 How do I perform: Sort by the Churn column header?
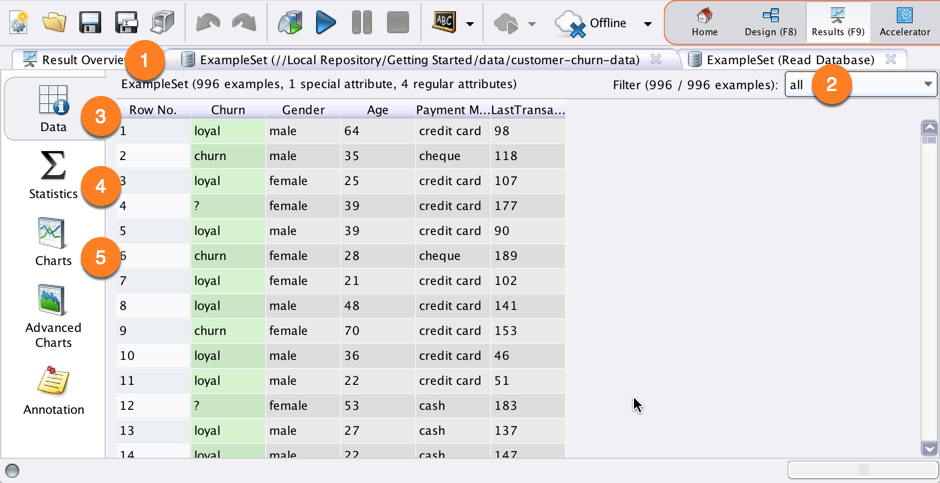click(228, 110)
